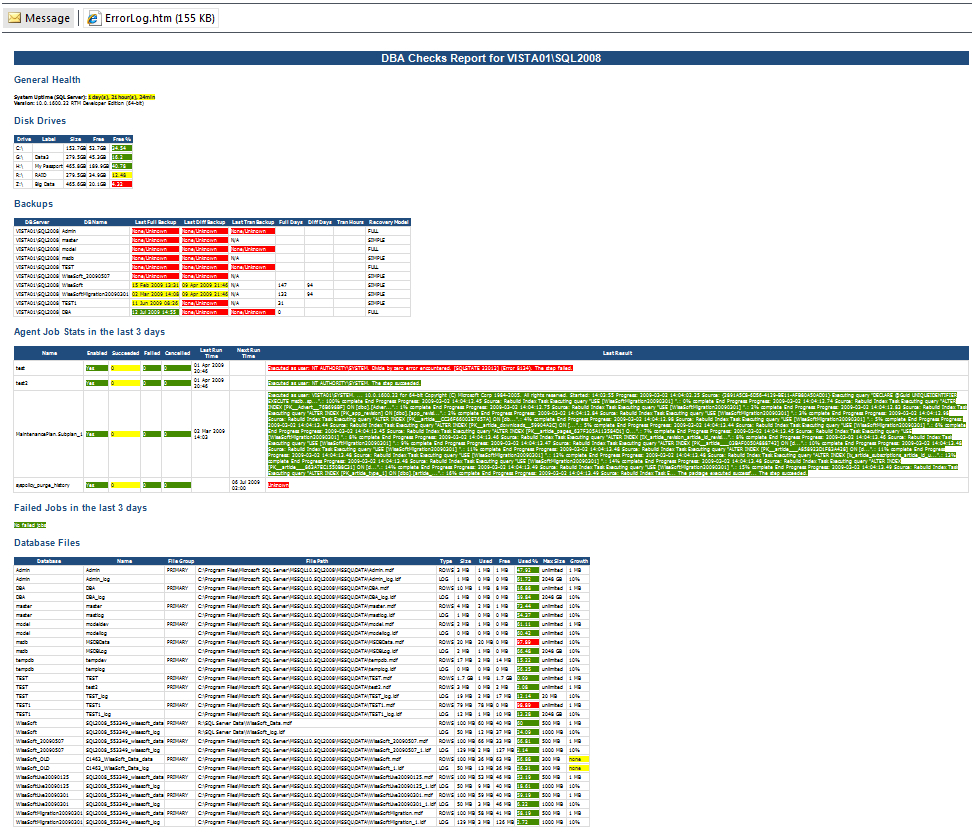Click the Database Files section heading
This screenshot has width=972, height=836.
click(x=44, y=542)
